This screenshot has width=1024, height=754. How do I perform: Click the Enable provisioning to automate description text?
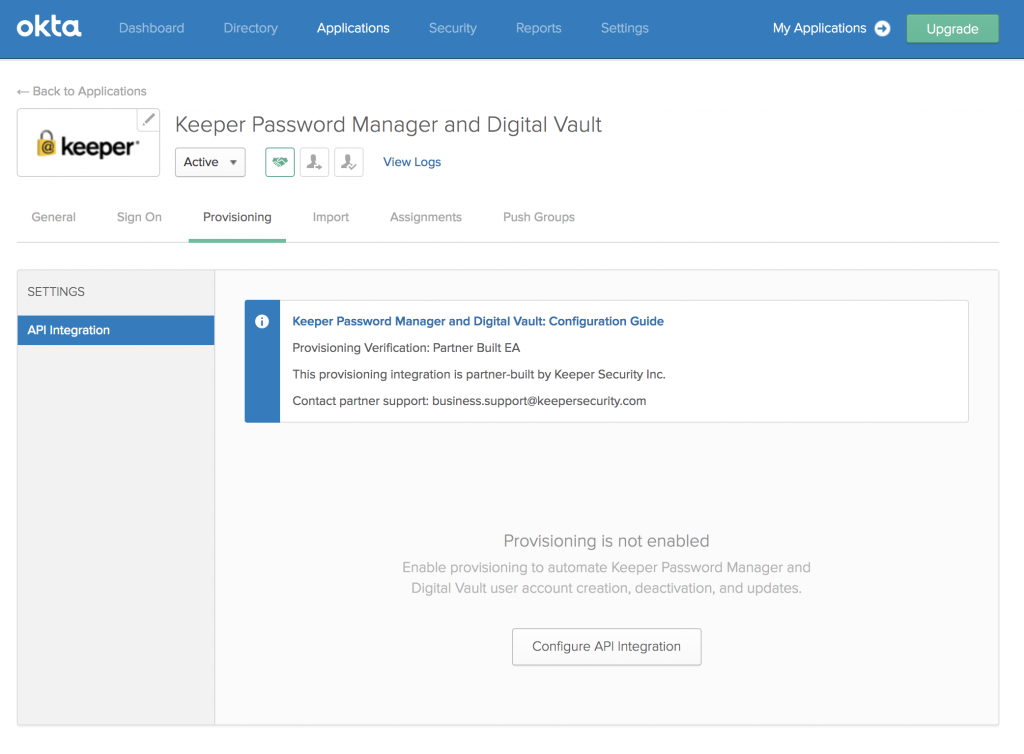(606, 578)
